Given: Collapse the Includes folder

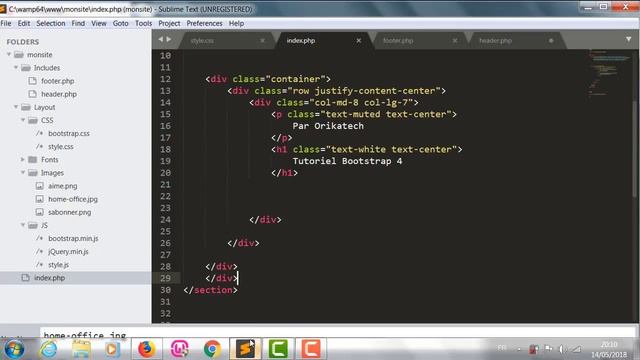Looking at the screenshot, I should click(16, 67).
